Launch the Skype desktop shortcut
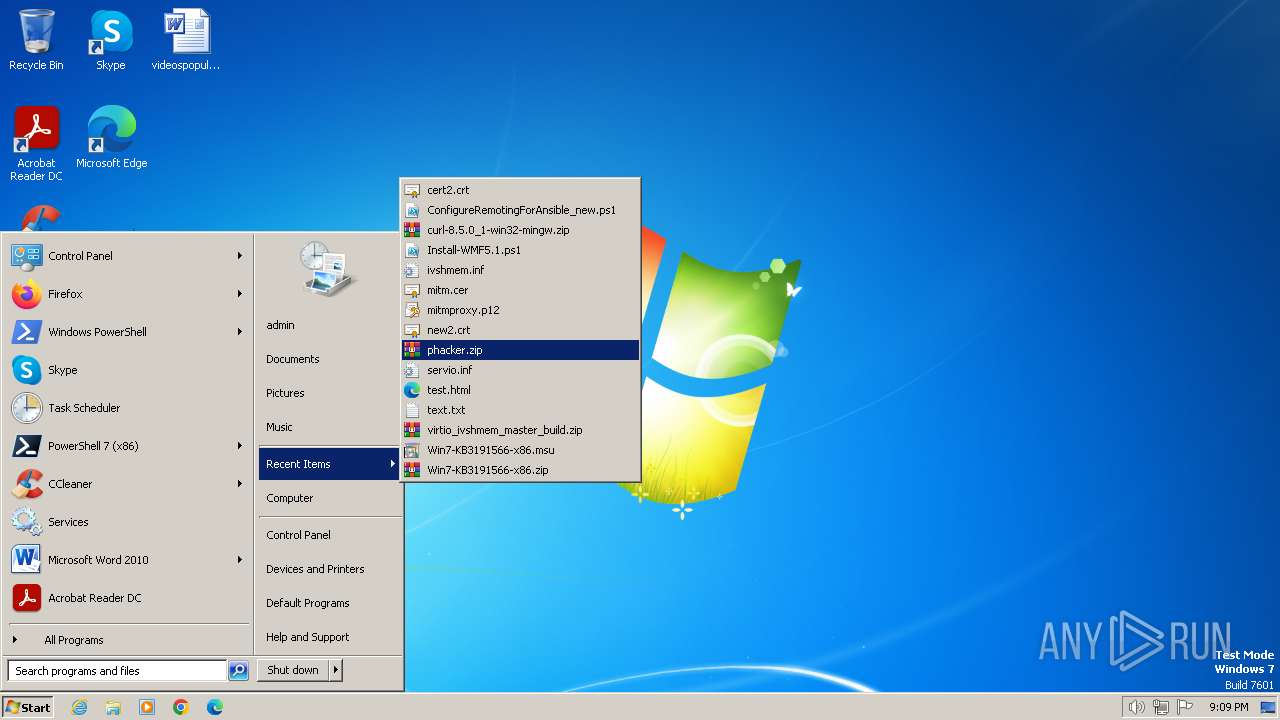Viewport: 1280px width, 720px height. 110,40
